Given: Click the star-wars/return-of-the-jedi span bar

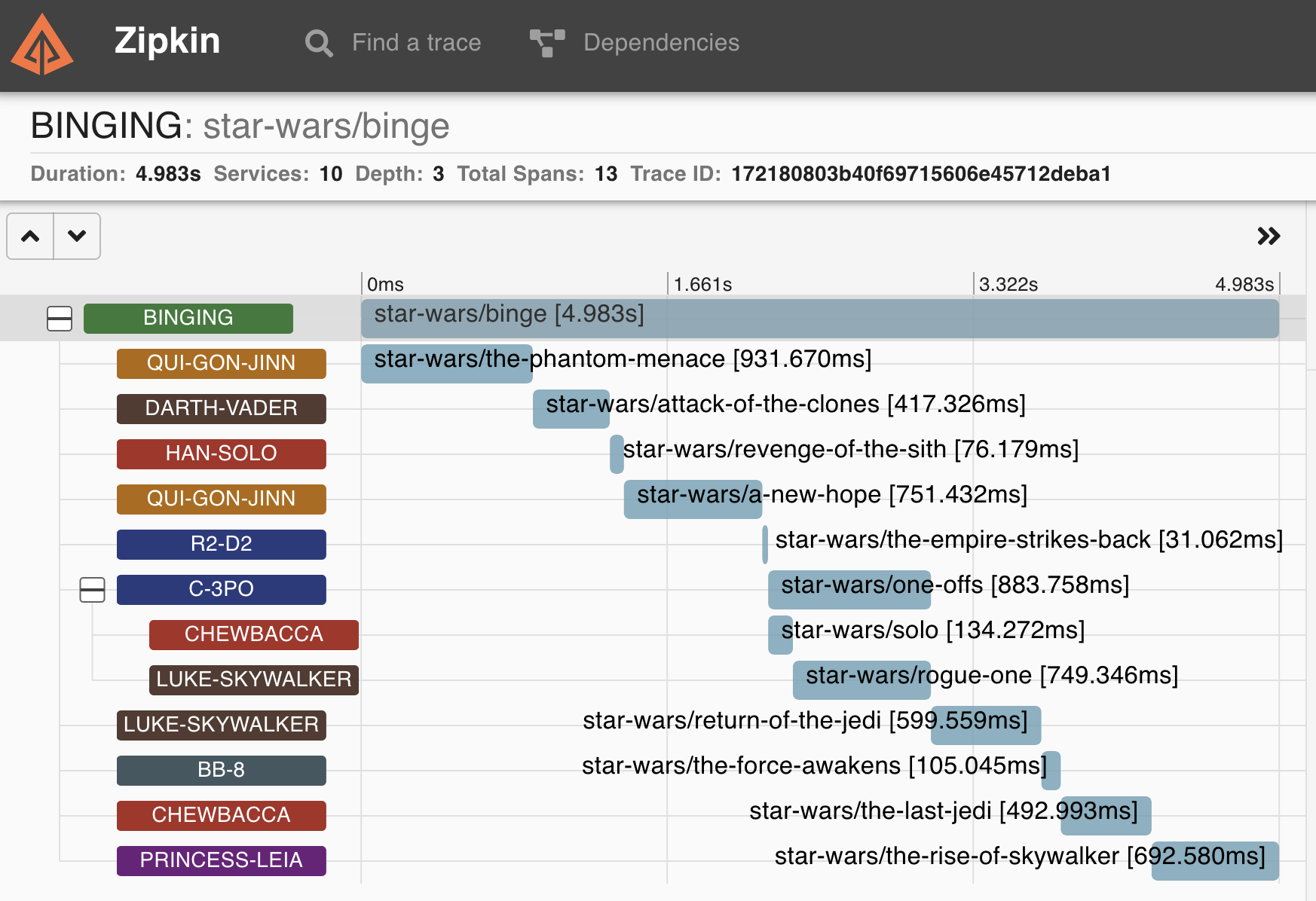Looking at the screenshot, I should tap(986, 725).
